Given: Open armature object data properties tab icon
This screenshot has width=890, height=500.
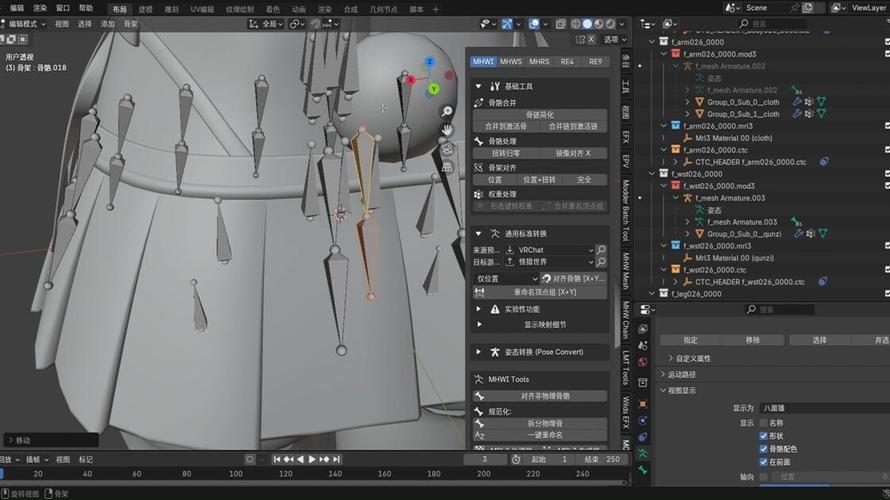Looking at the screenshot, I should point(643,453).
